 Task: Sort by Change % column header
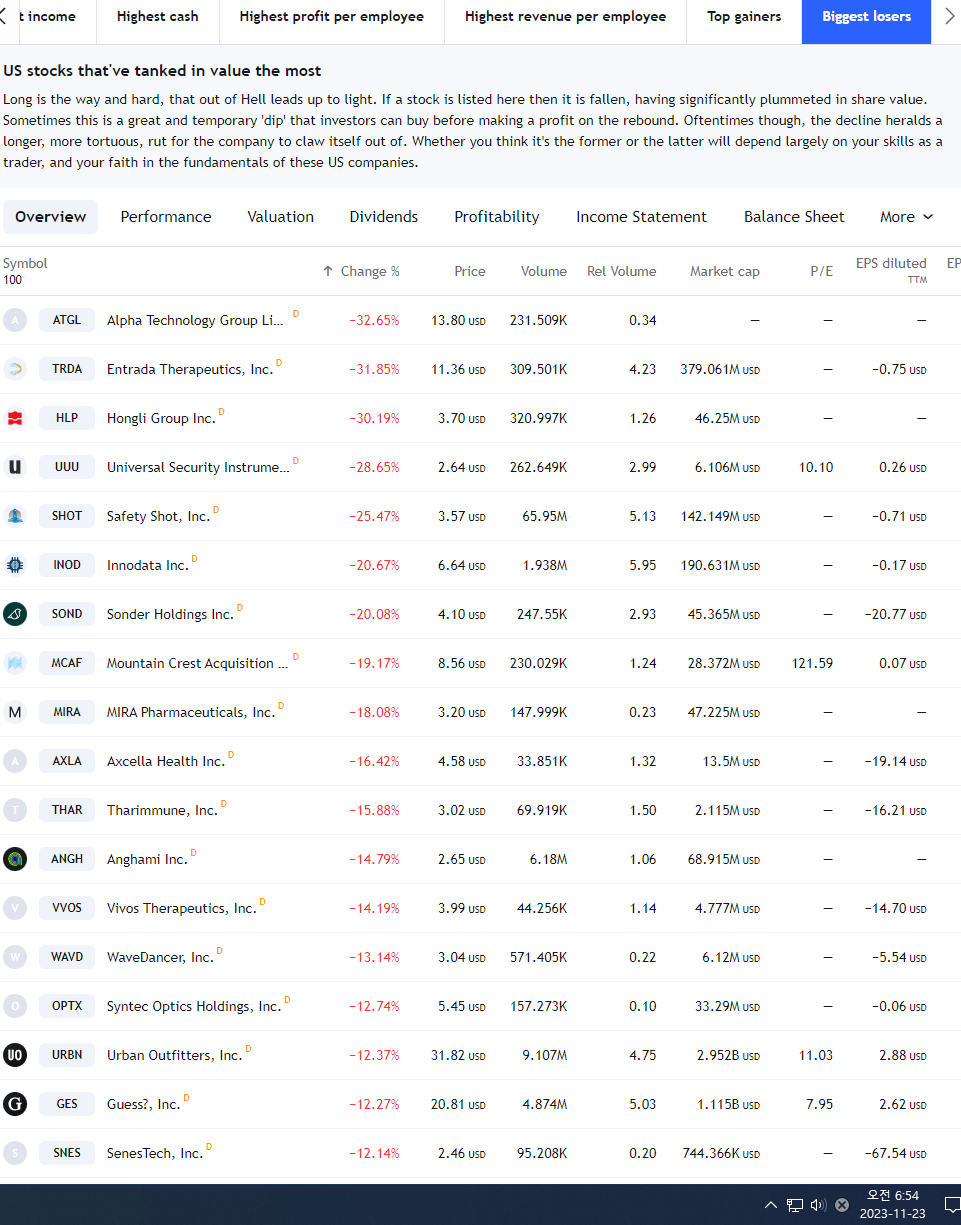pos(361,271)
